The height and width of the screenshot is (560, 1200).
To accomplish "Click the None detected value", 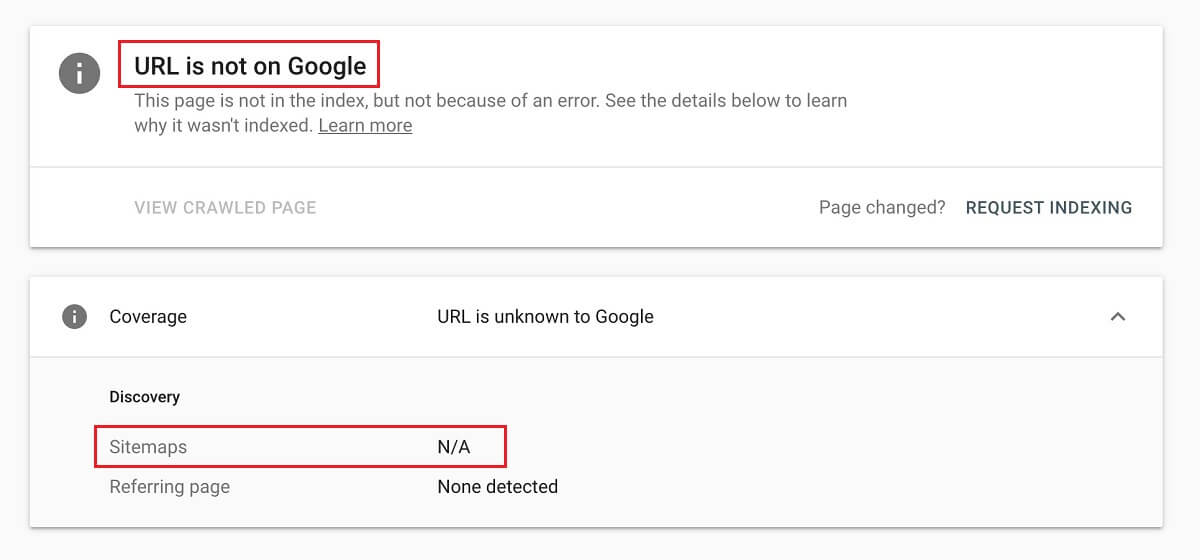I will (497, 487).
